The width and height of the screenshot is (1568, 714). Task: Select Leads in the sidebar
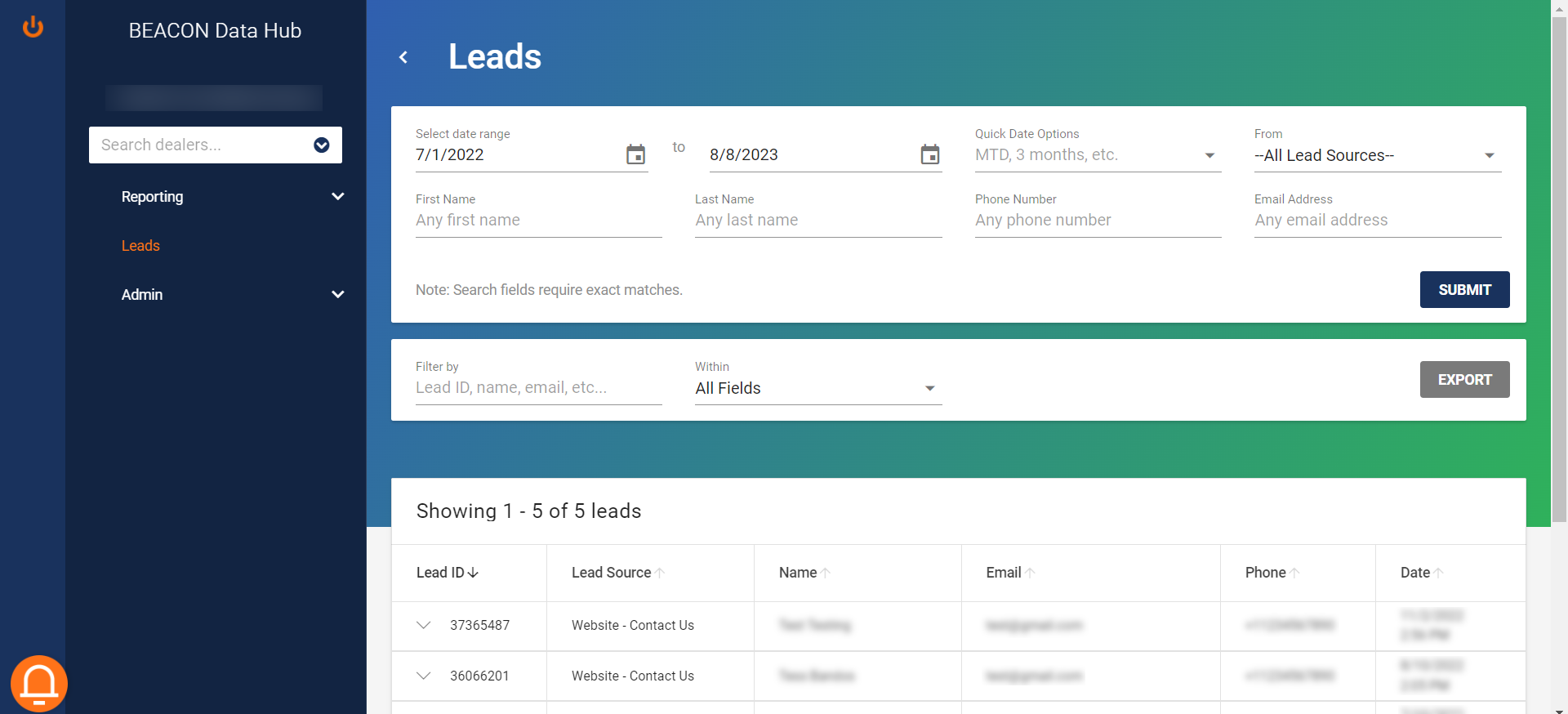coord(140,246)
